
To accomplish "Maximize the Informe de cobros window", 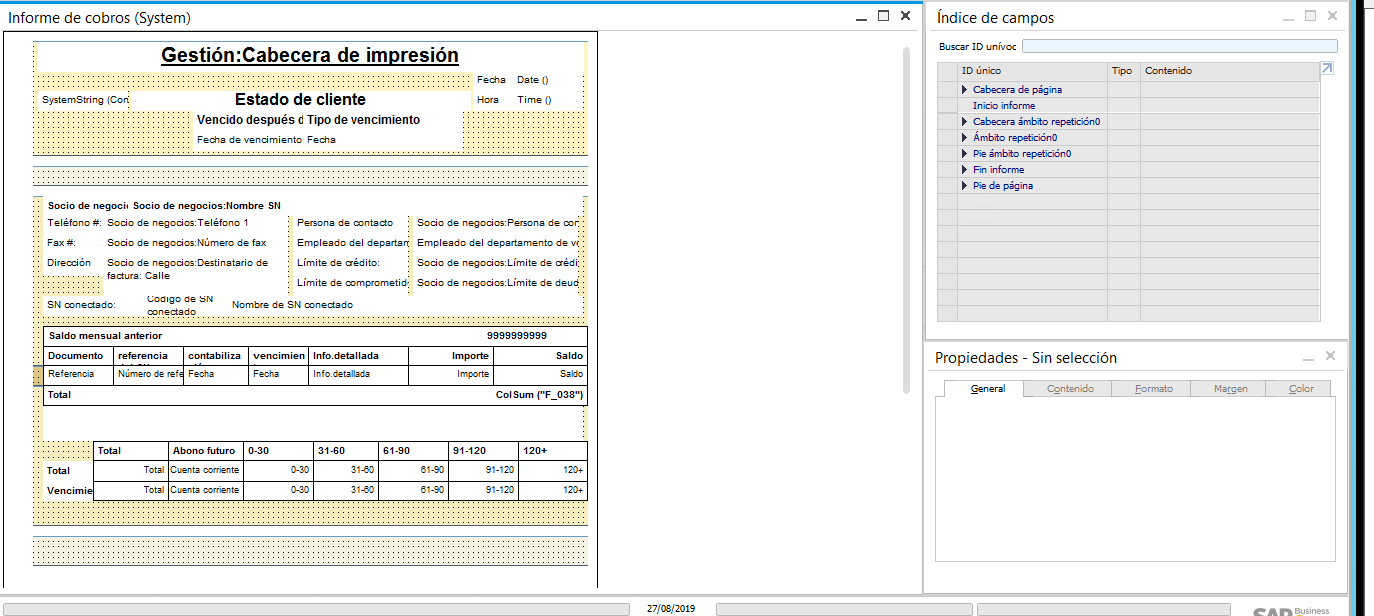I will click(x=883, y=16).
